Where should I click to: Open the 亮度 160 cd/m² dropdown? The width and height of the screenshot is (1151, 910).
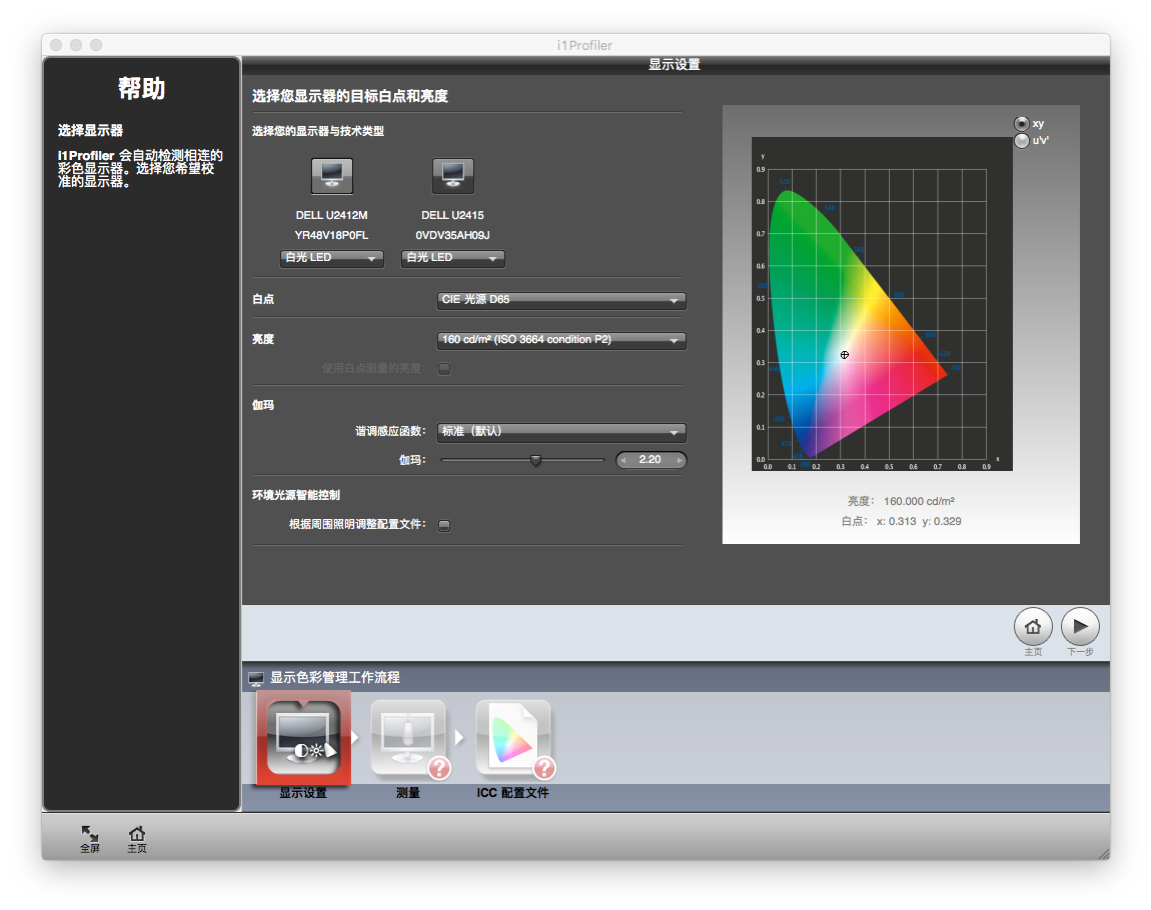click(x=560, y=339)
